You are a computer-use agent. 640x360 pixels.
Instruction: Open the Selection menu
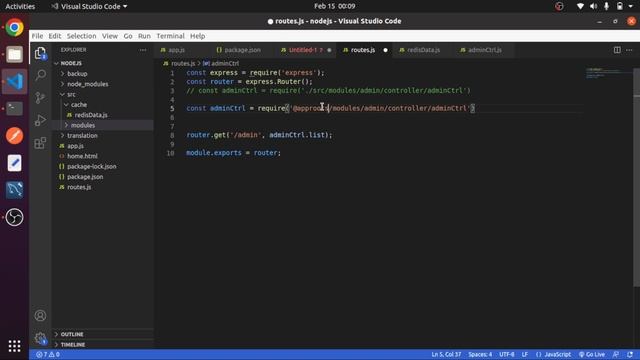click(82, 36)
